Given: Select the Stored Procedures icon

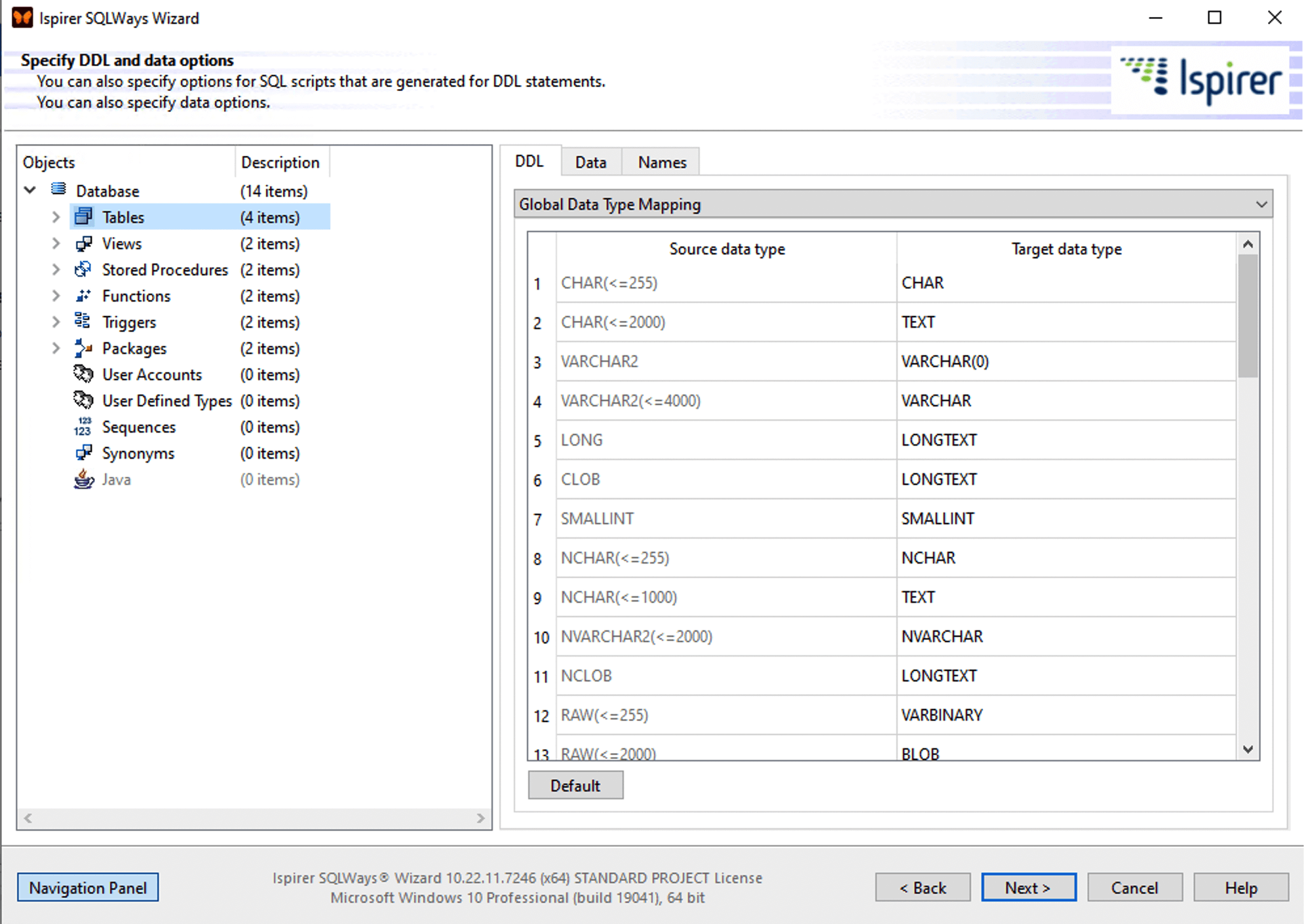Looking at the screenshot, I should [83, 269].
